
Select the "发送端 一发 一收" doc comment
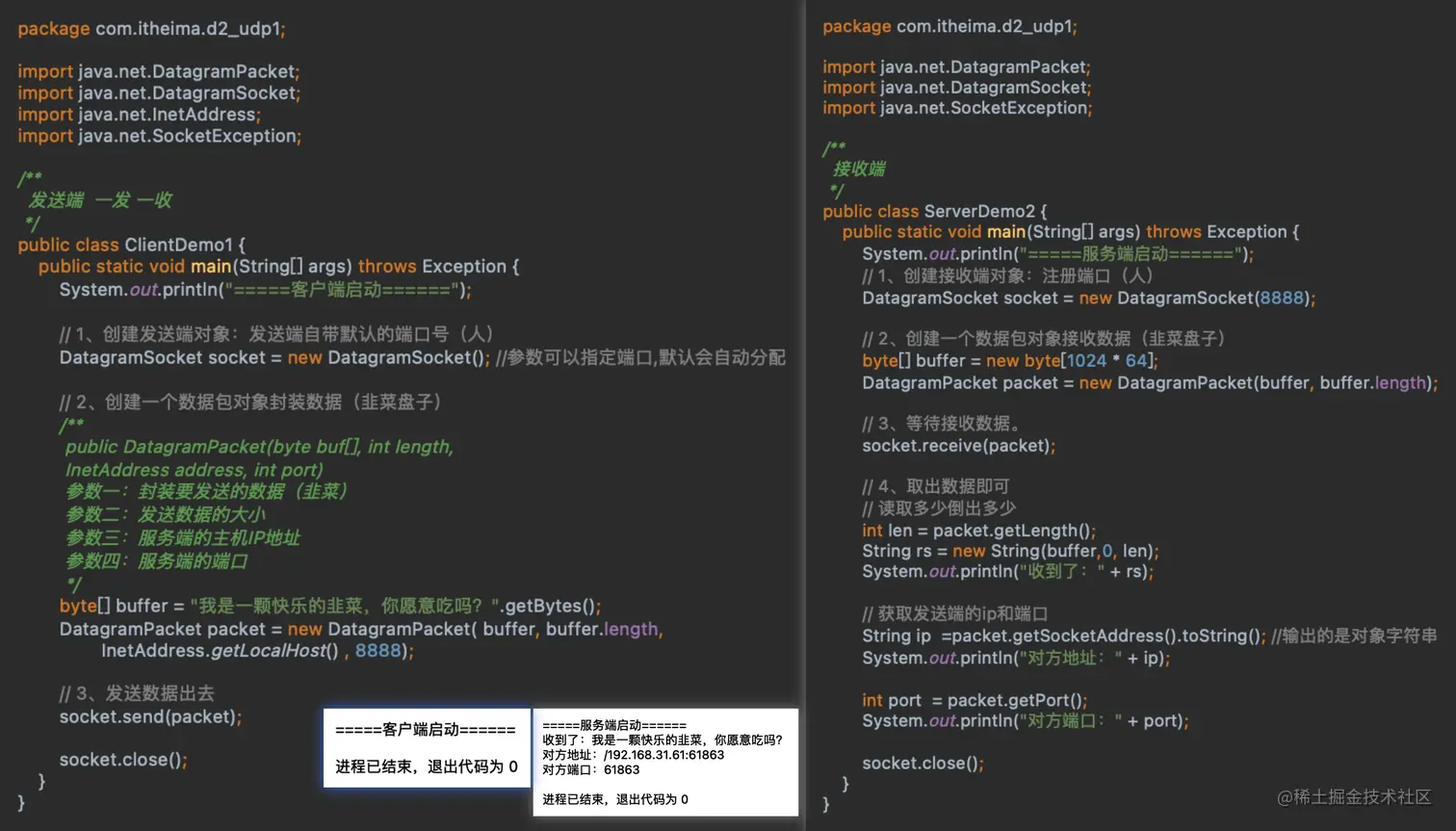pos(100,200)
